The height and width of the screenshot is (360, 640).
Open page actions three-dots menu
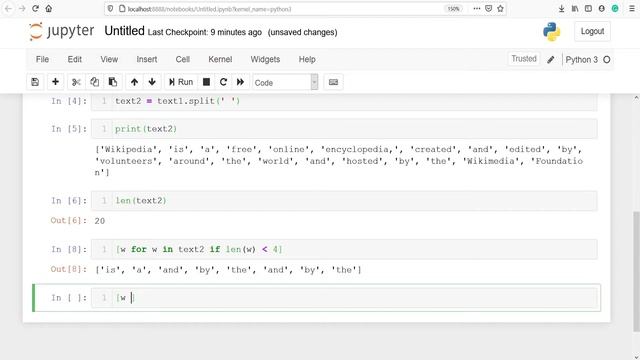point(476,9)
